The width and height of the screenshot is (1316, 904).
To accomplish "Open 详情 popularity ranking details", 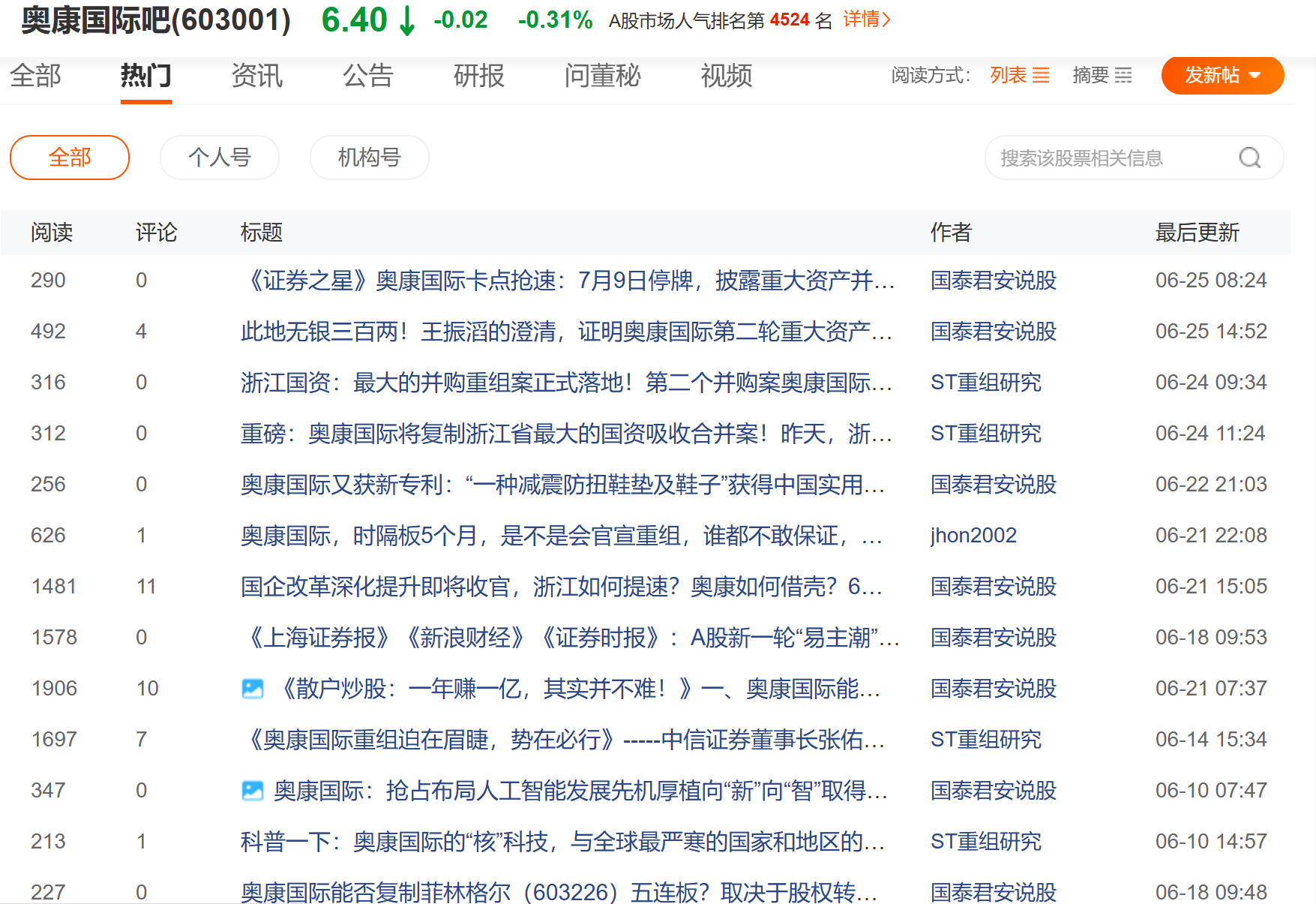I will (866, 20).
